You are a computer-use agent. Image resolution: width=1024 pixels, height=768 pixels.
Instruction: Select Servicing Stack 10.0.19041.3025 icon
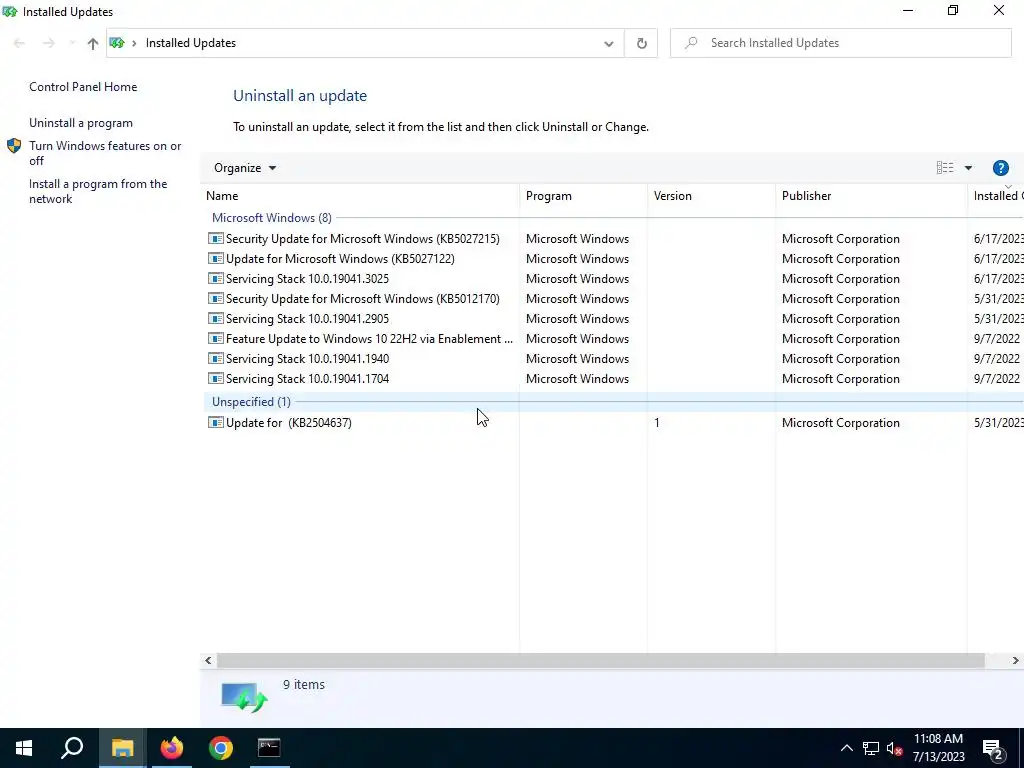[216, 278]
